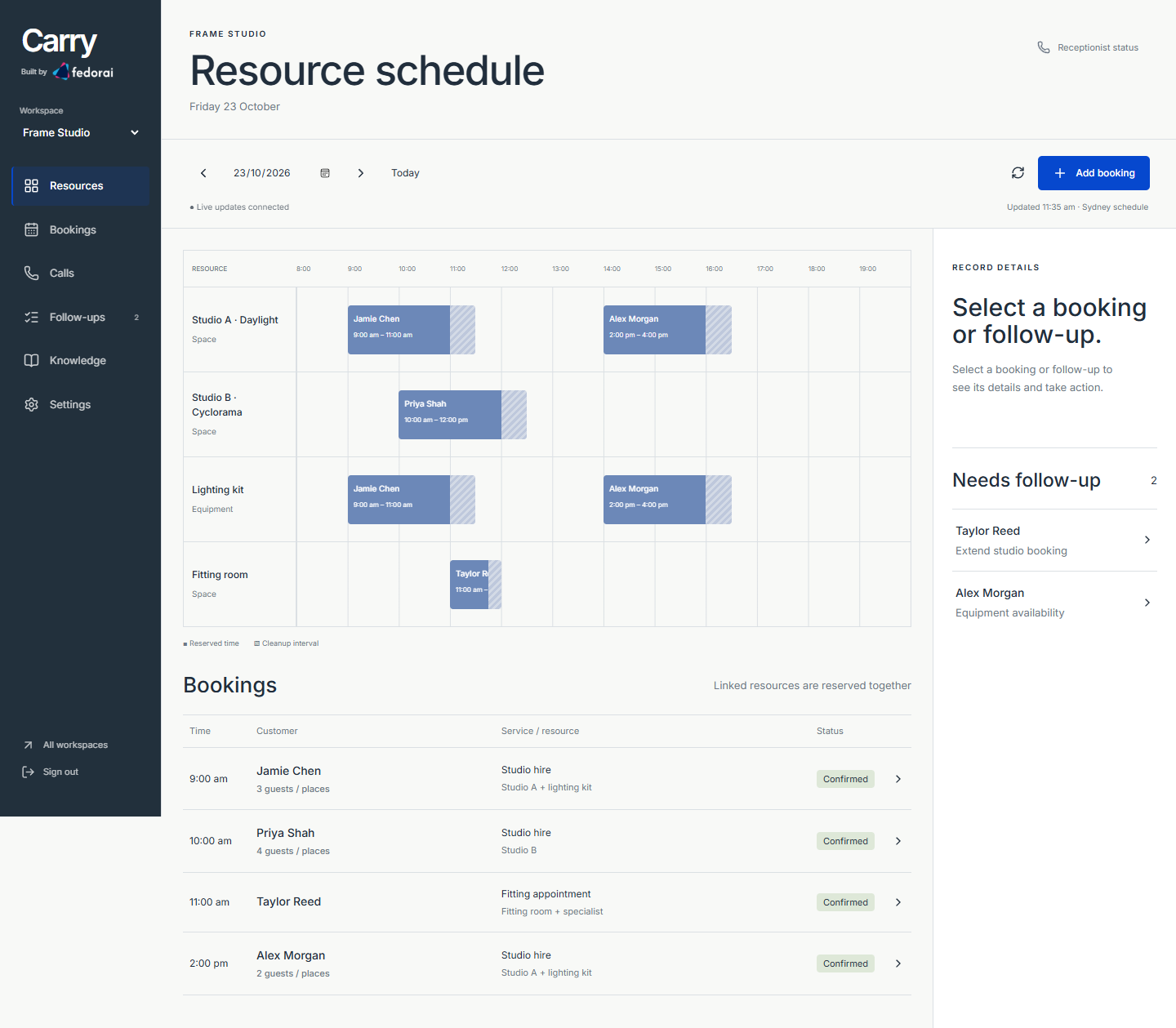Select Alex Morgan's Studio A Daylight booking block
1176x1028 pixels.
tap(667, 330)
